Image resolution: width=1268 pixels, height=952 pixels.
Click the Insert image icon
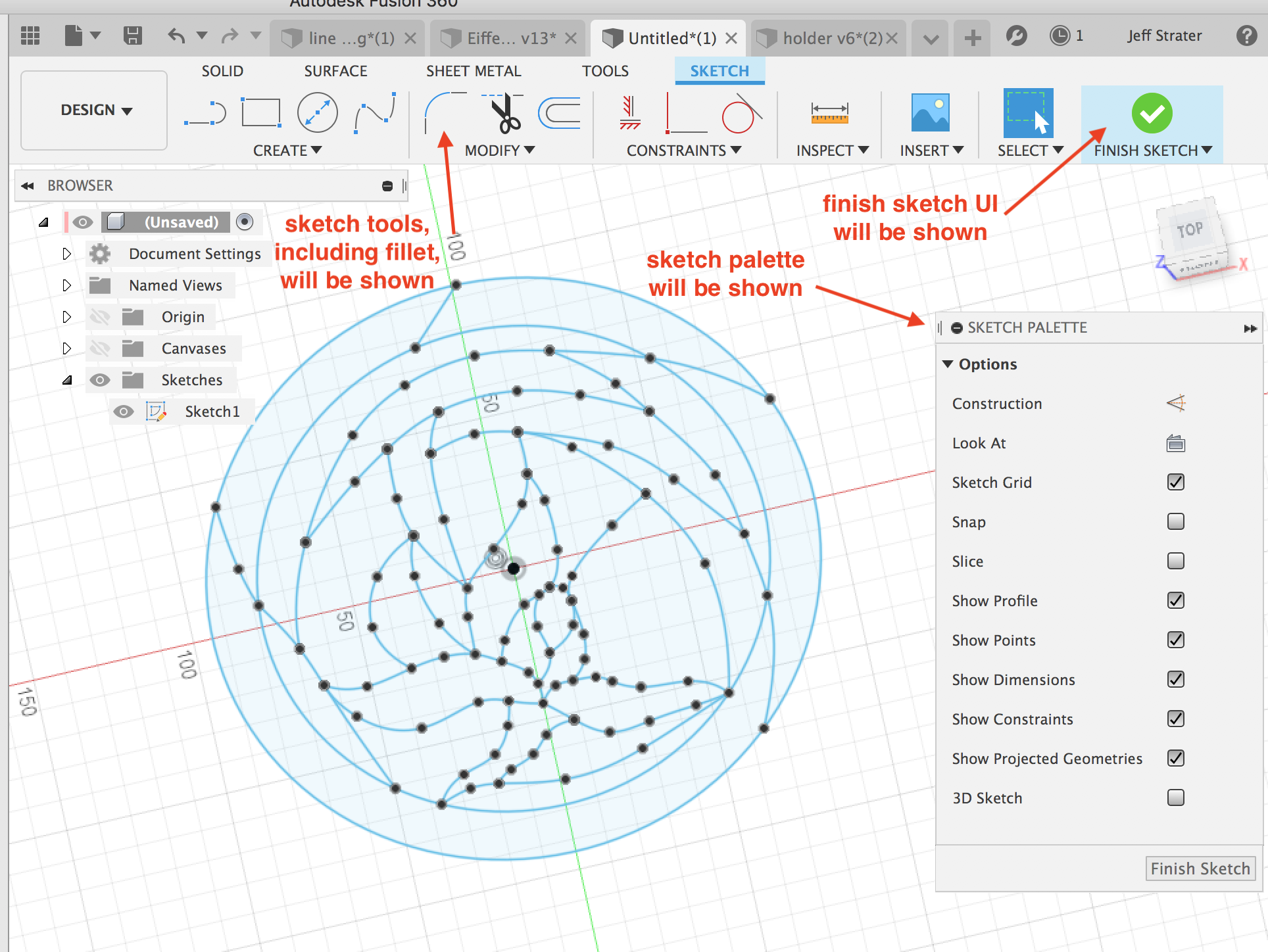[x=931, y=112]
